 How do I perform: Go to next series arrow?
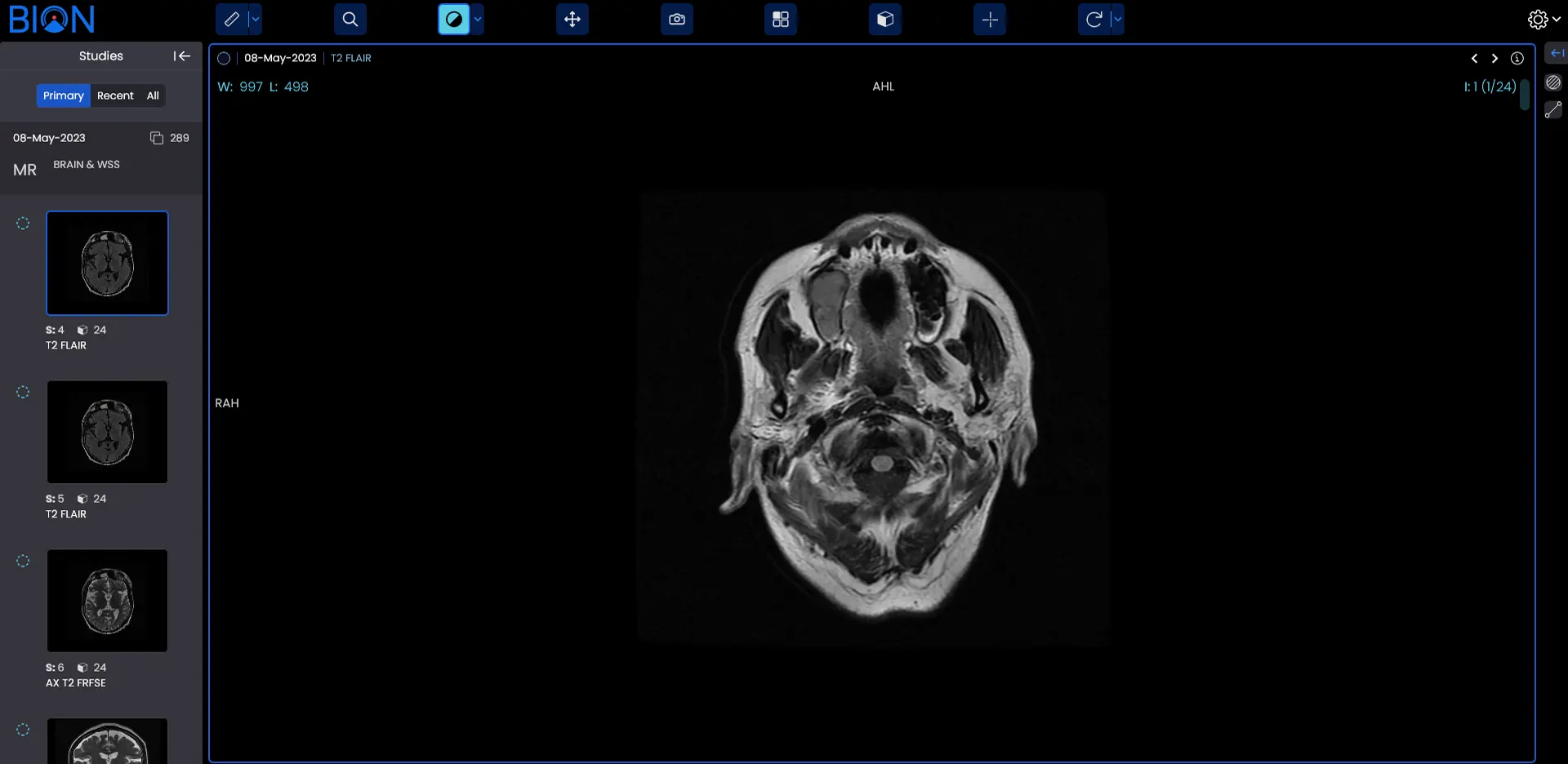click(x=1494, y=58)
